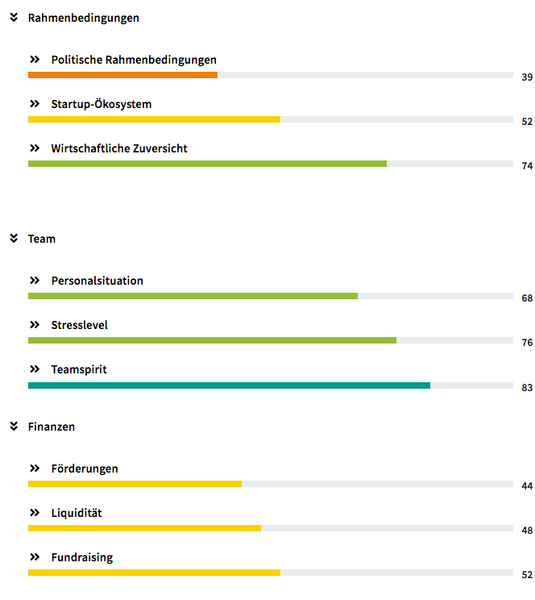Open the Politische Rahmenbedingungen label
This screenshot has height=600, width=535.
click(134, 60)
